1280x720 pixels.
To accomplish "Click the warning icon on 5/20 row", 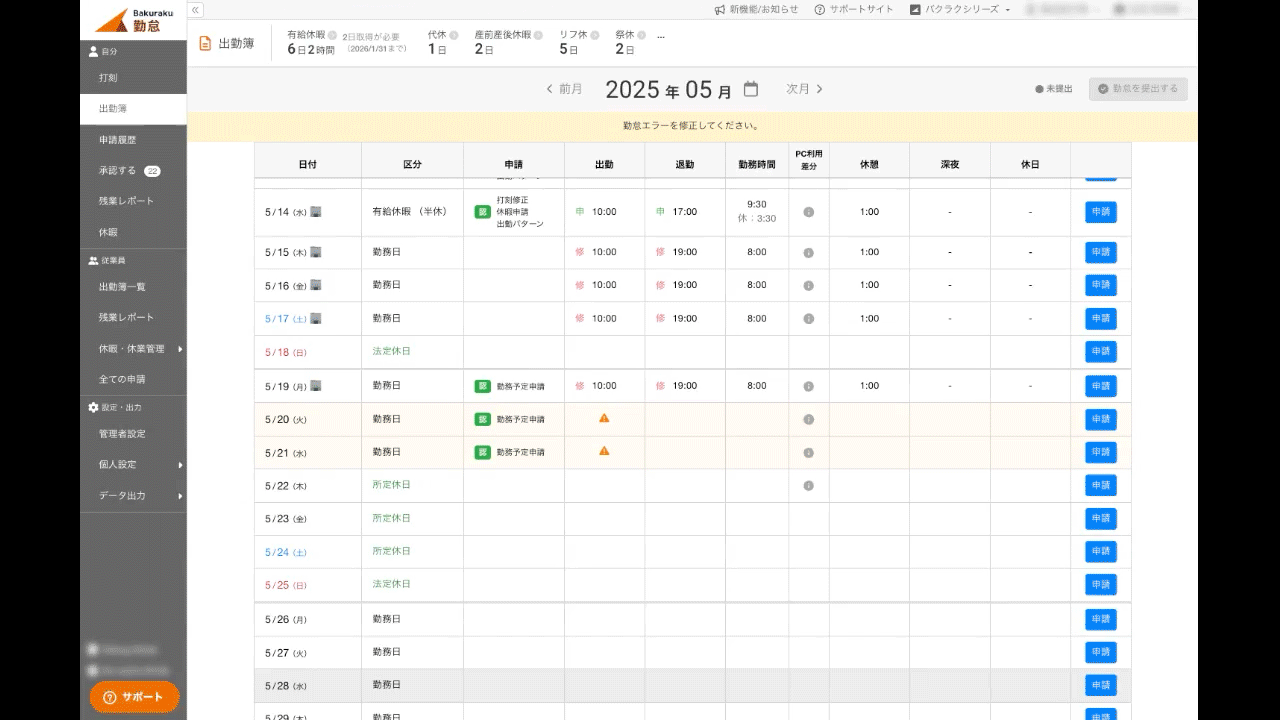I will point(604,418).
